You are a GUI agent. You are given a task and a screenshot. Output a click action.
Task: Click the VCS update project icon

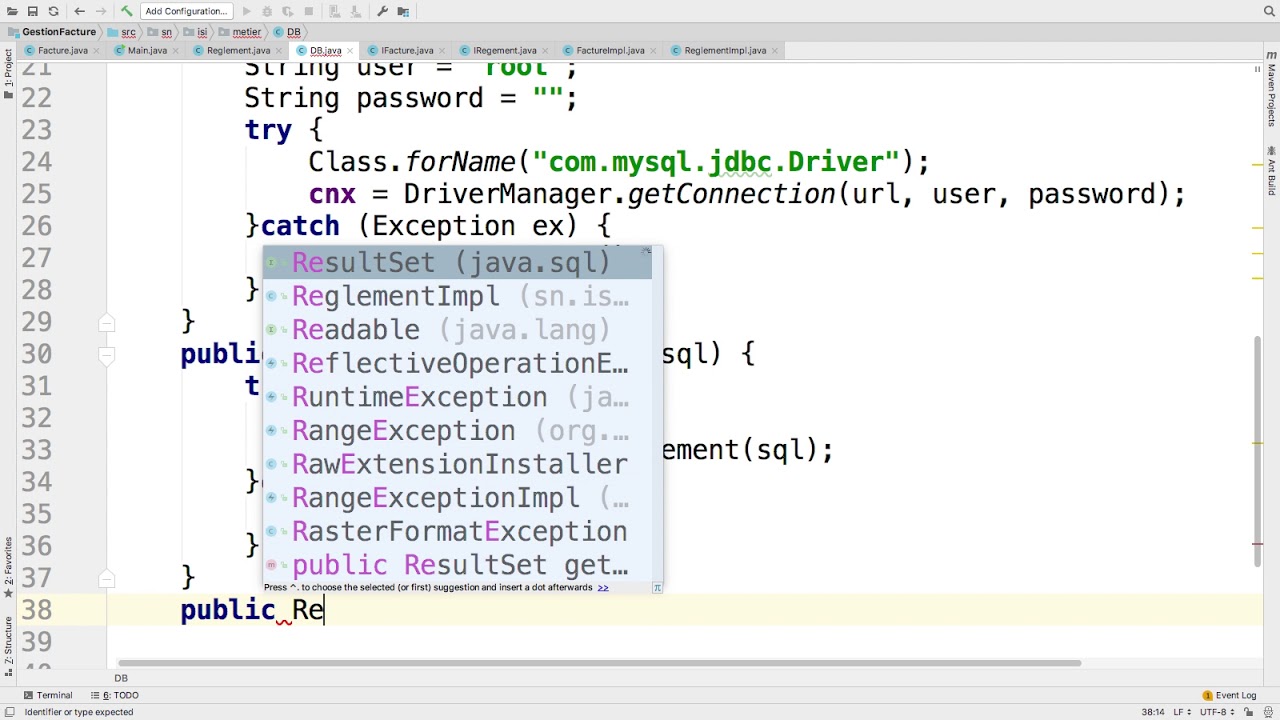(x=334, y=11)
